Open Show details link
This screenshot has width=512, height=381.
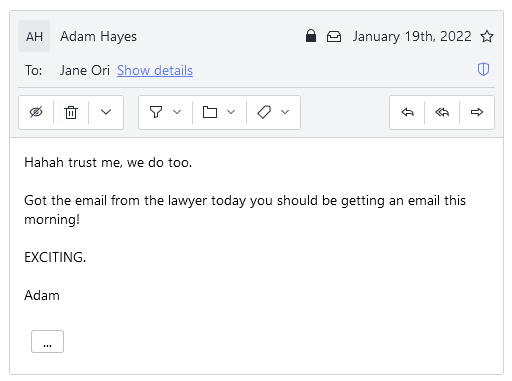[155, 70]
